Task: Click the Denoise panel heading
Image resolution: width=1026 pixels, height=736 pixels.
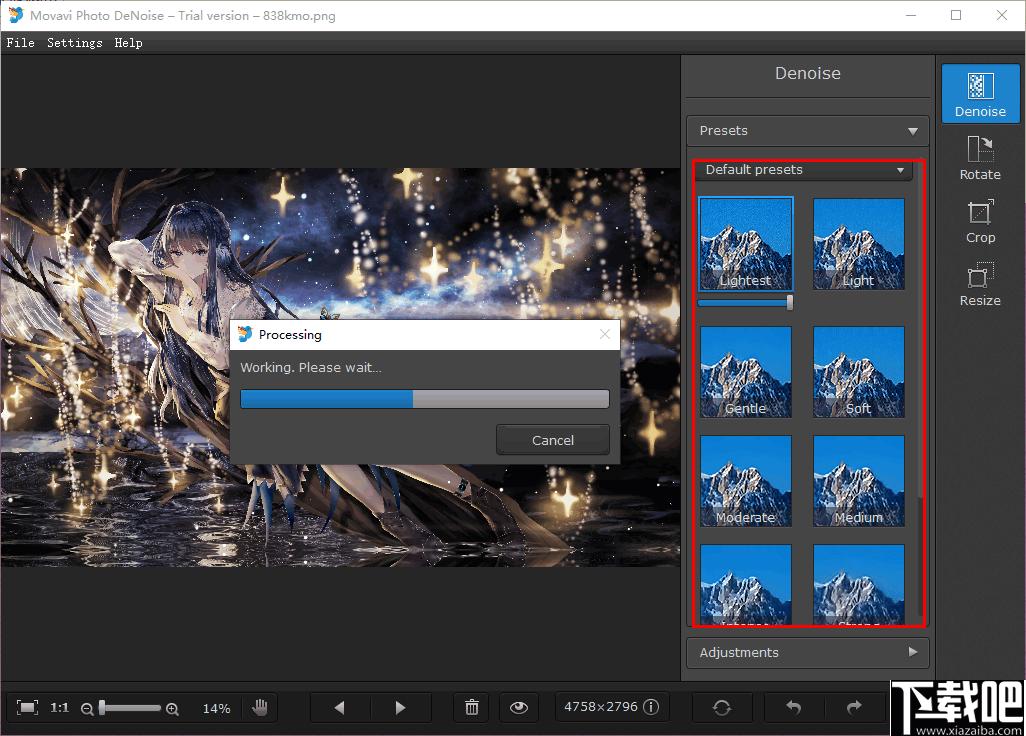Action: coord(807,73)
